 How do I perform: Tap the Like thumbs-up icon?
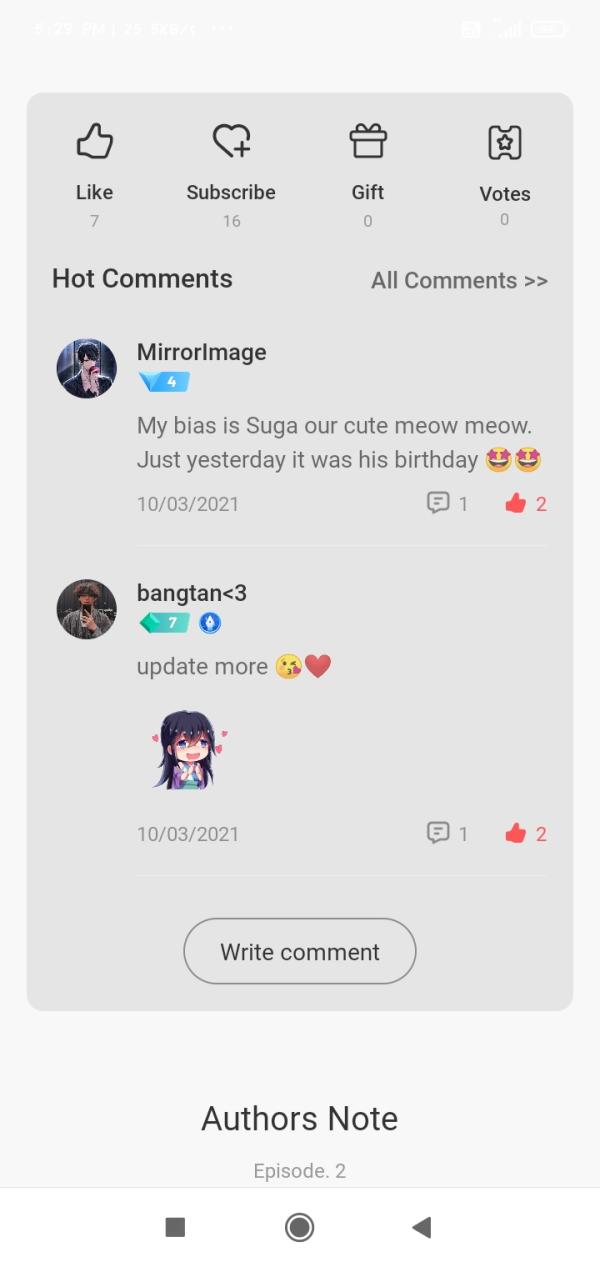95,142
